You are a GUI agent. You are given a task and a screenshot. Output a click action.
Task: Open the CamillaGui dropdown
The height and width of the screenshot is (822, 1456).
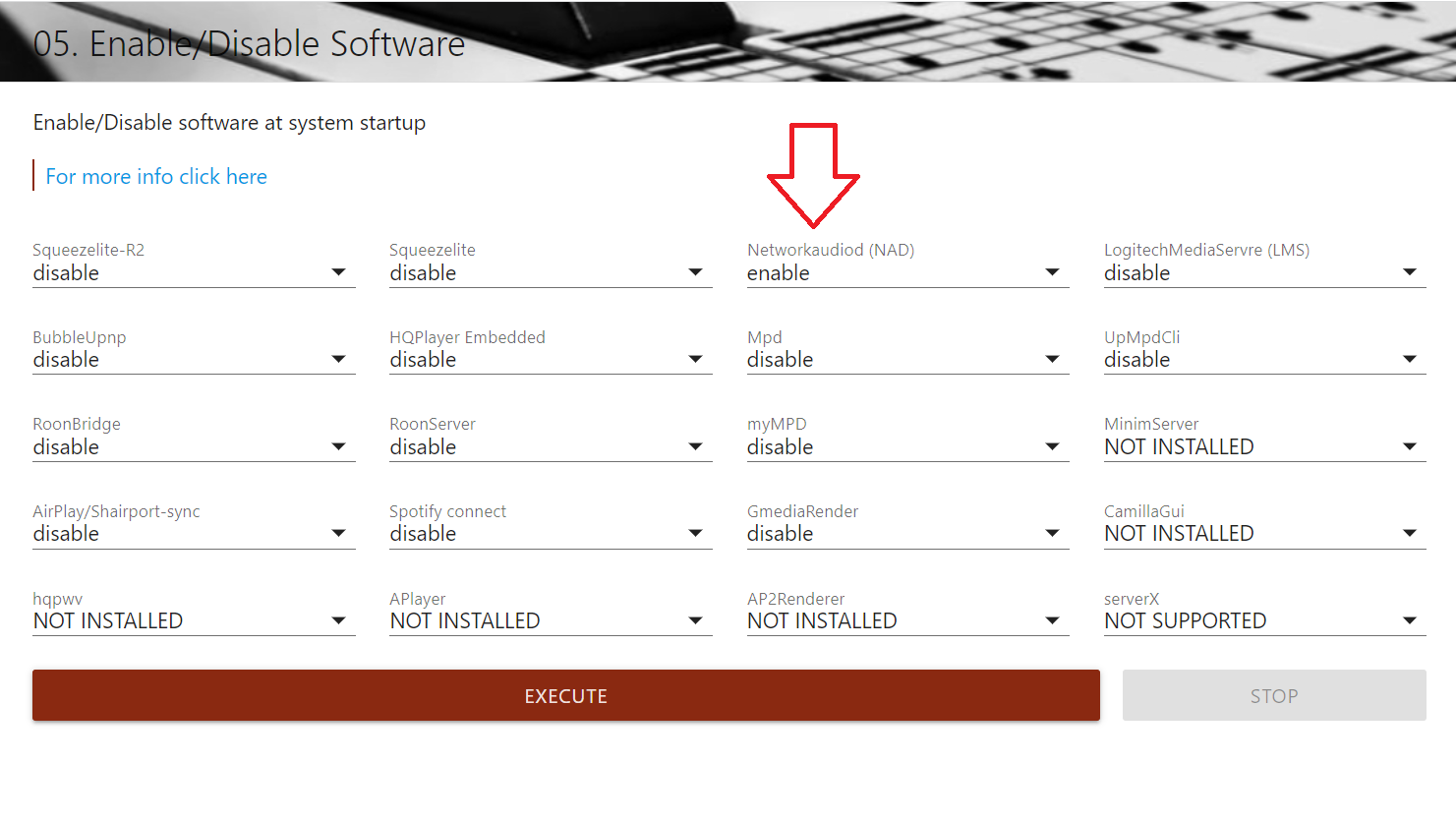tap(1264, 534)
